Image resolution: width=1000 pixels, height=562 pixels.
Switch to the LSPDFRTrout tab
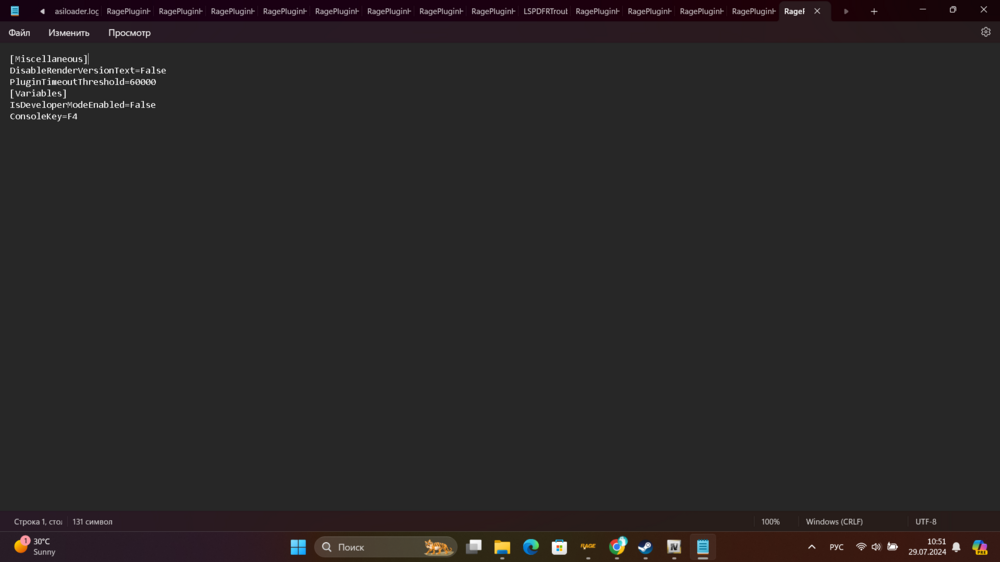tap(545, 11)
